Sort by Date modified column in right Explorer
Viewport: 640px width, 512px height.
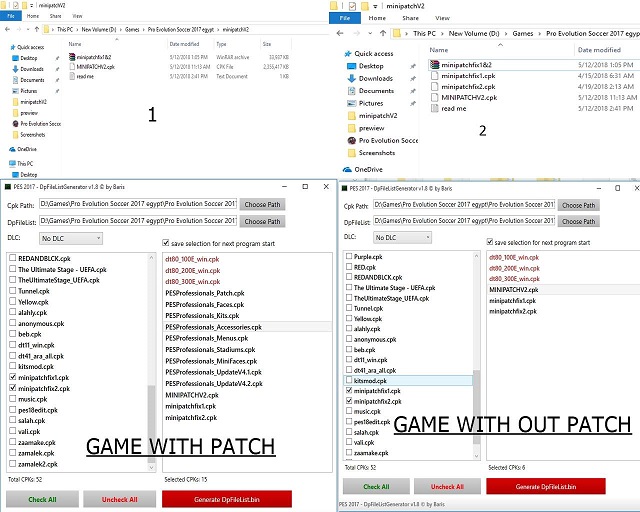tap(599, 50)
